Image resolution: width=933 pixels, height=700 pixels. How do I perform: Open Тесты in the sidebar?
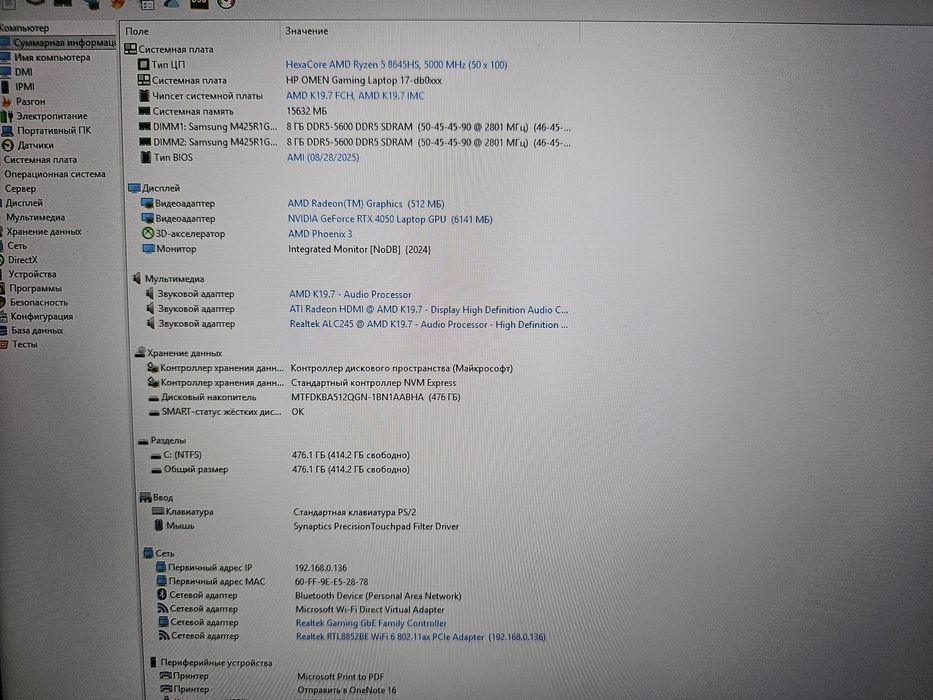tap(24, 345)
